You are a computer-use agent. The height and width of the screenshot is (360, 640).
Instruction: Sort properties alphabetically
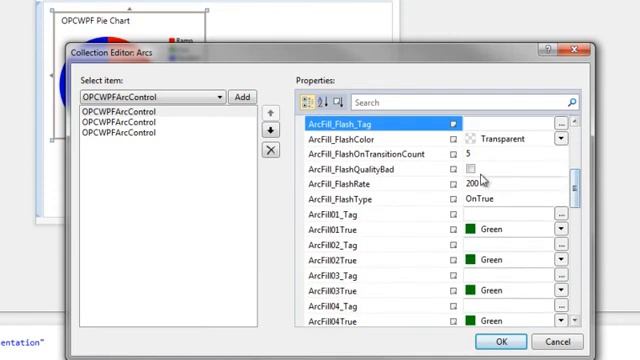point(322,102)
